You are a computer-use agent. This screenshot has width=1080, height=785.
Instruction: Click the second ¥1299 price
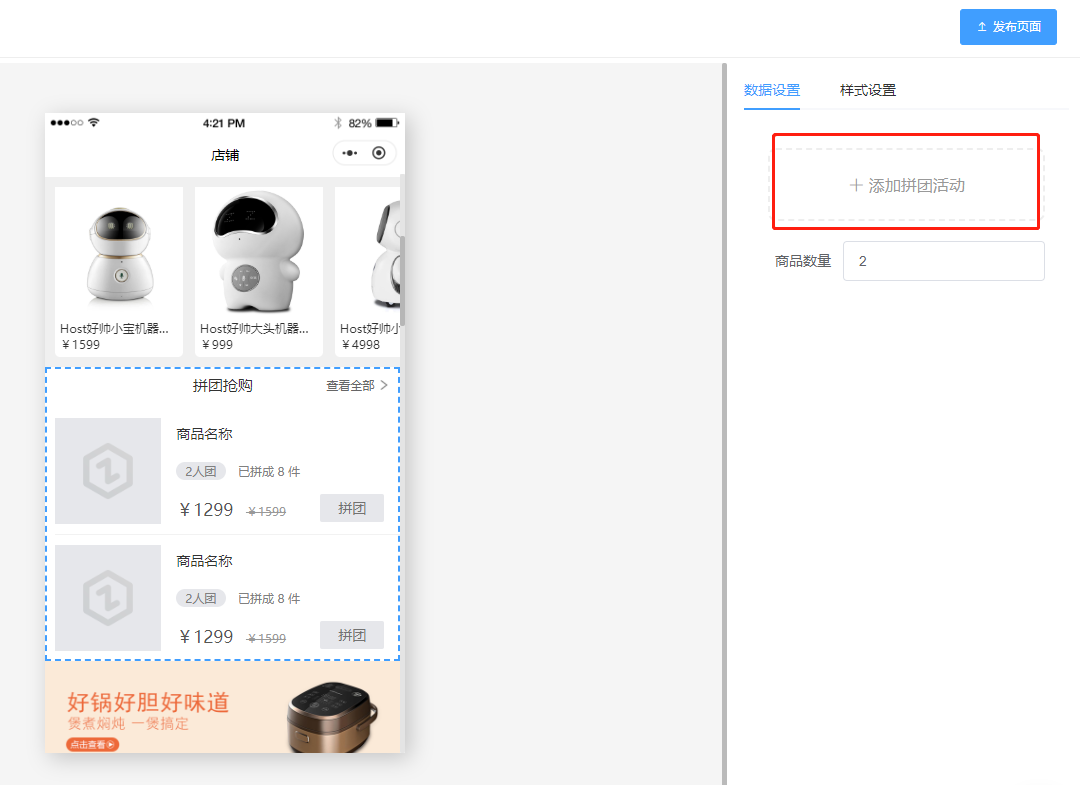click(x=207, y=636)
